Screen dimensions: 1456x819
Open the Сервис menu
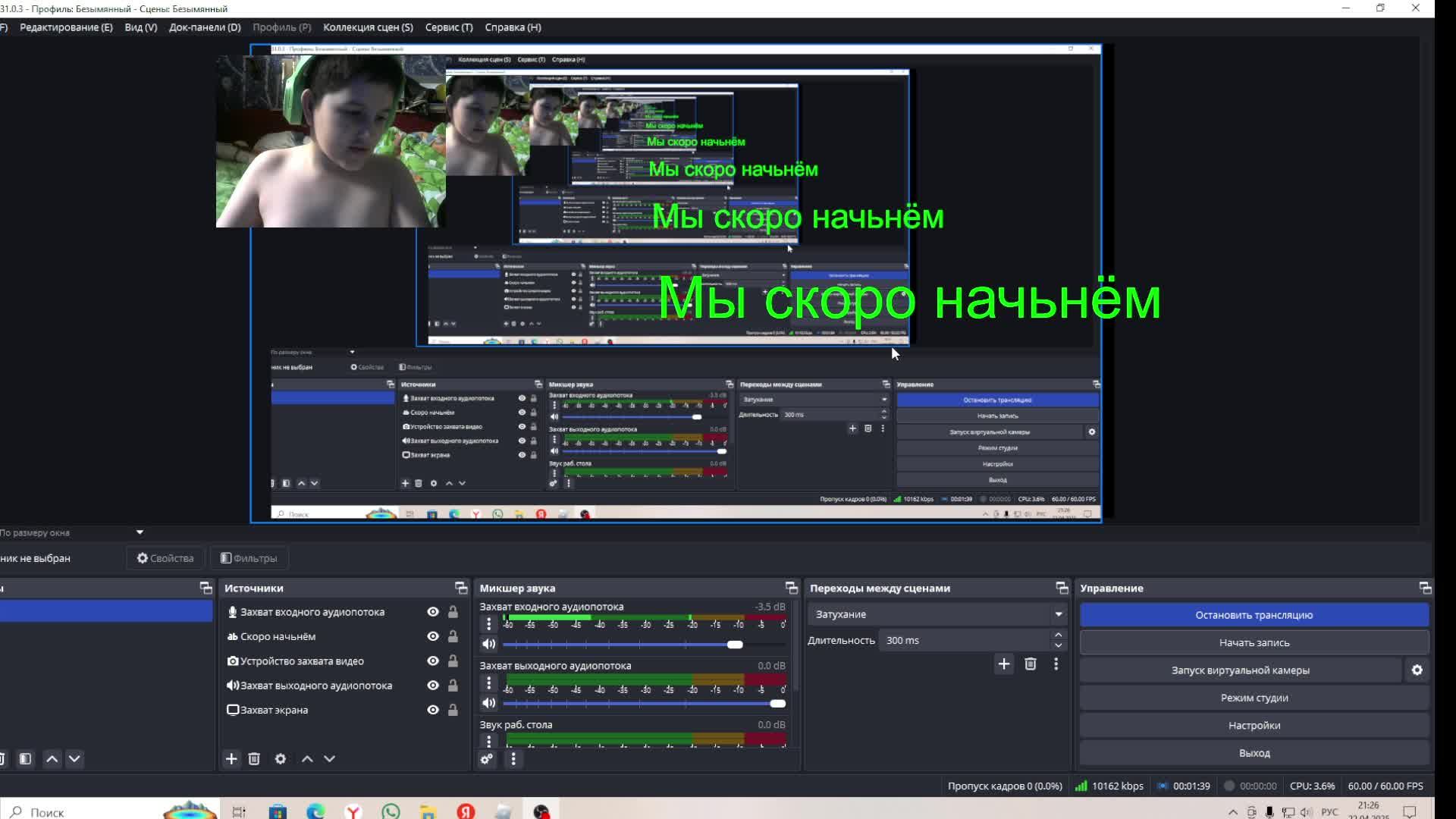[449, 27]
